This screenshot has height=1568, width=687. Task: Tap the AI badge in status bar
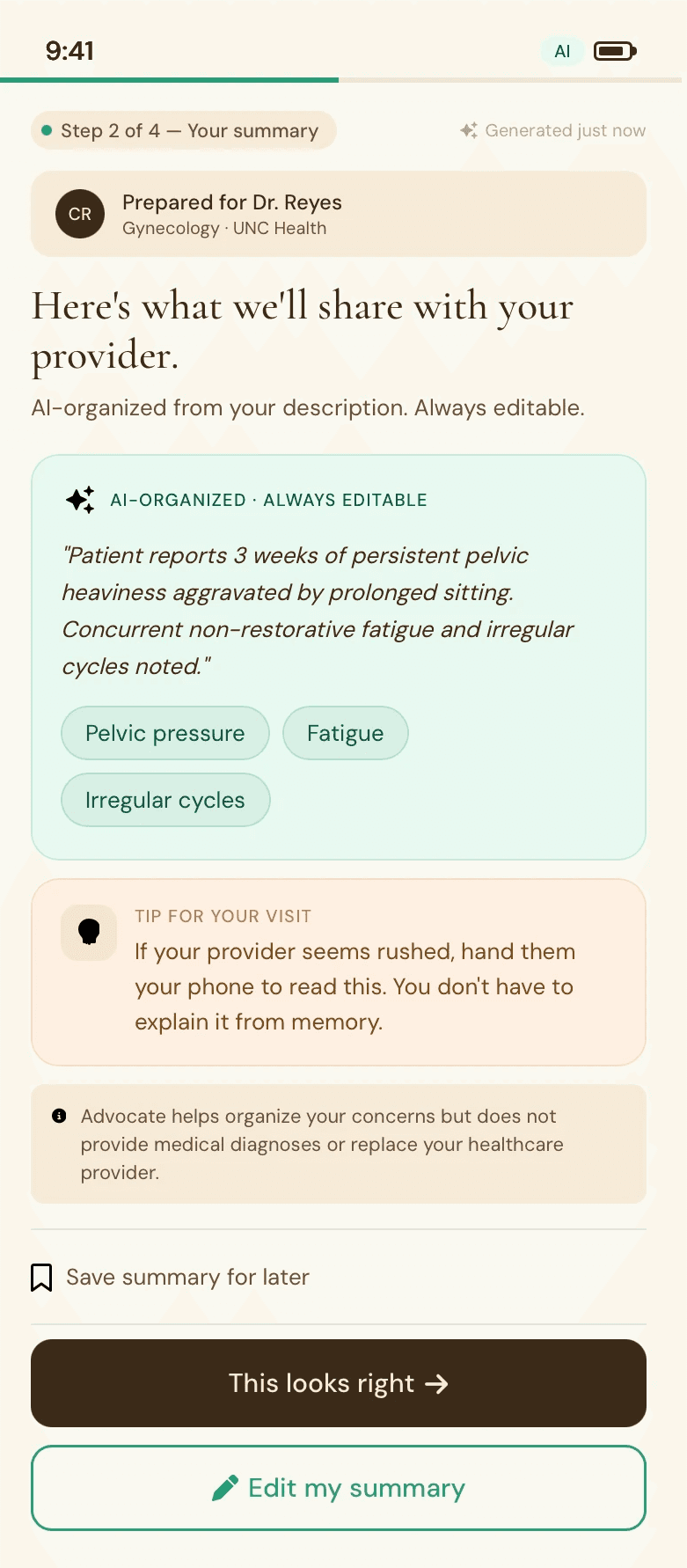pos(562,51)
